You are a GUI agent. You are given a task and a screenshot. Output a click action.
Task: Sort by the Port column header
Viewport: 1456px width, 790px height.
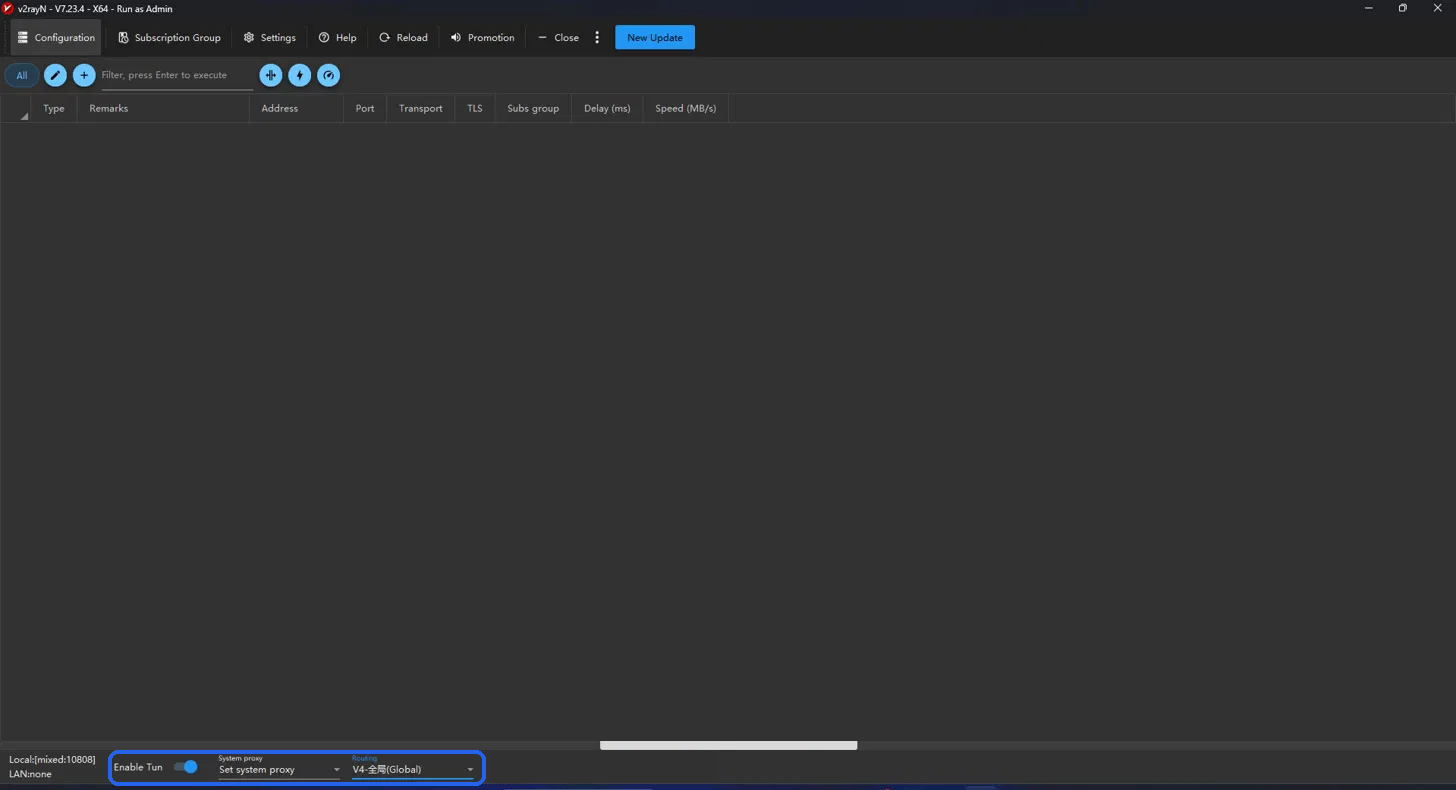[365, 108]
